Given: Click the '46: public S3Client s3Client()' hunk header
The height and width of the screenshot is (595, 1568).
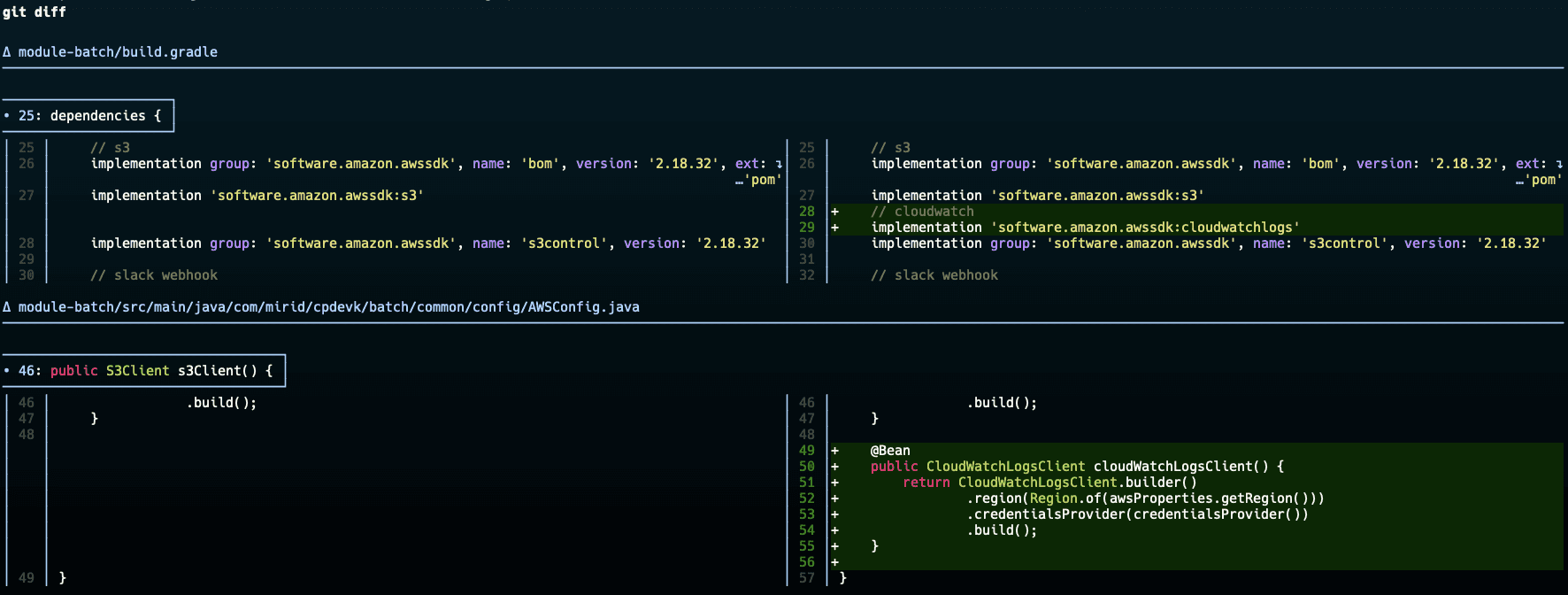Looking at the screenshot, I should pyautogui.click(x=145, y=371).
